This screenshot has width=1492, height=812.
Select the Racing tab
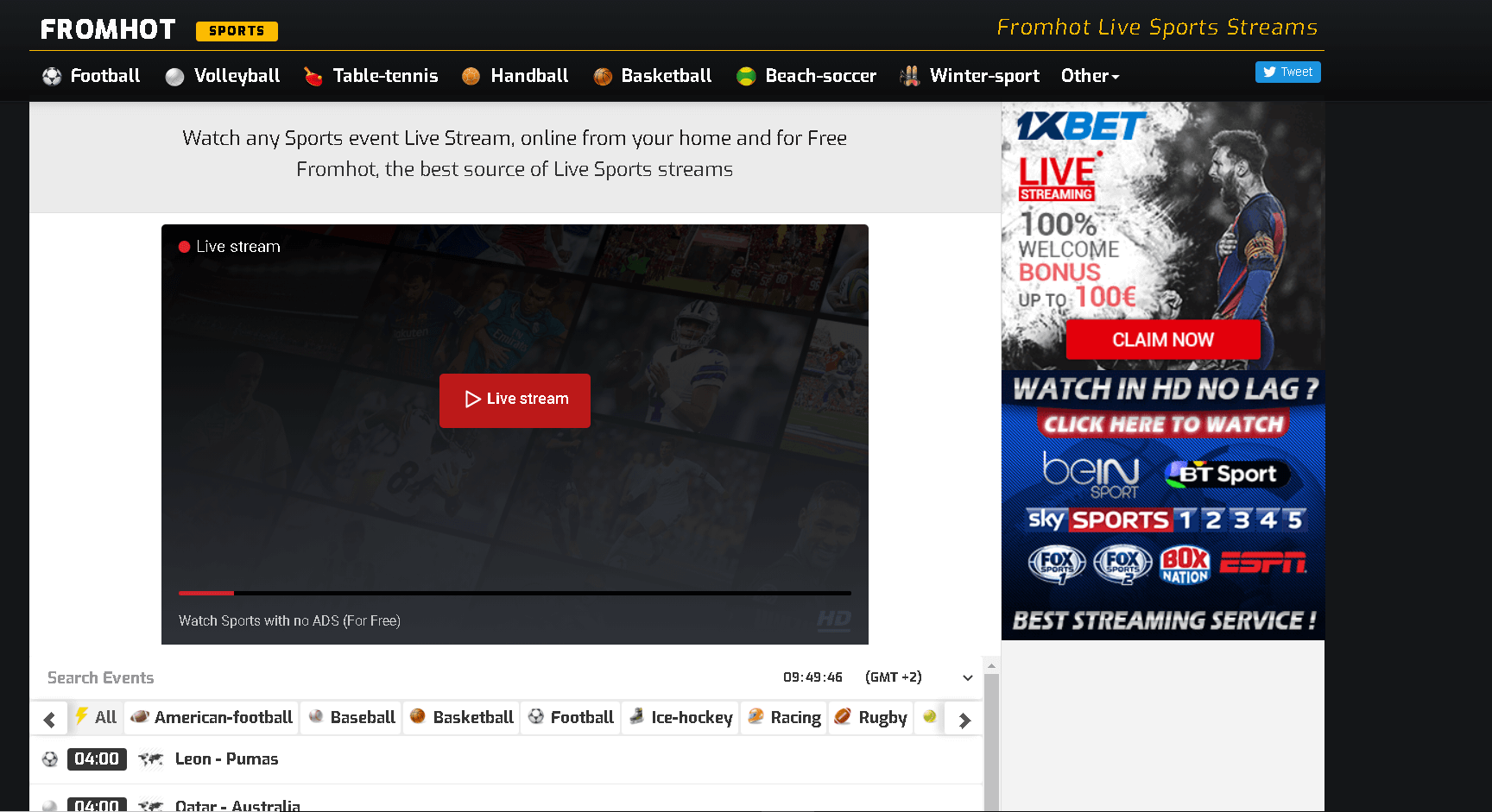coord(784,717)
